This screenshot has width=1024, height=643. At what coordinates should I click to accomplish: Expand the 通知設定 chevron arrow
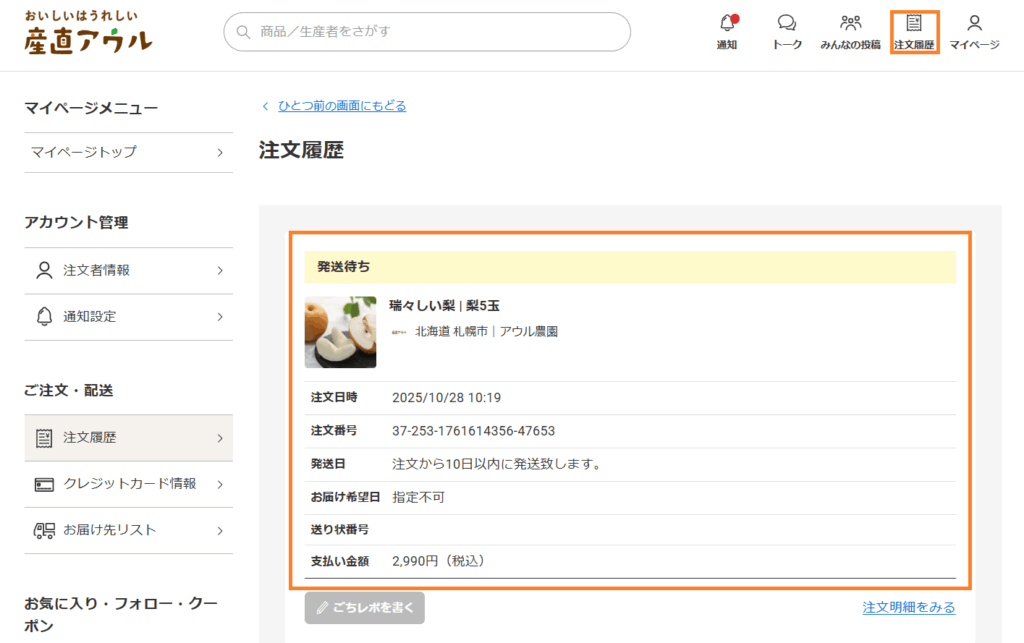tap(219, 317)
